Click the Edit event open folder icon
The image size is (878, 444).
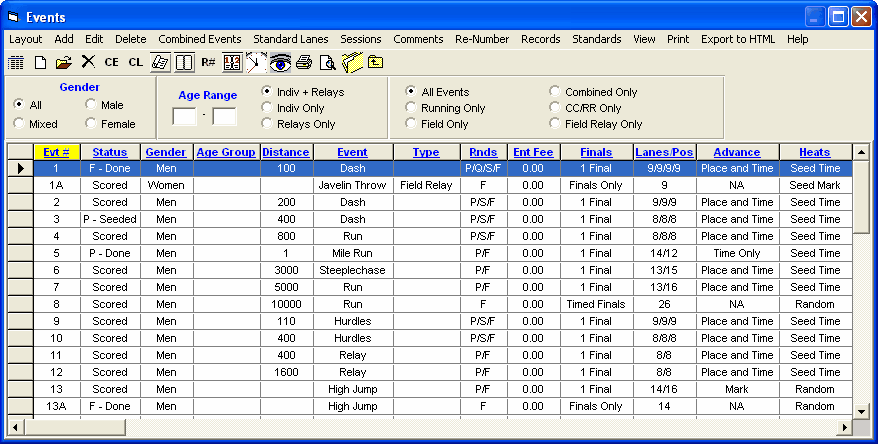pyautogui.click(x=64, y=62)
